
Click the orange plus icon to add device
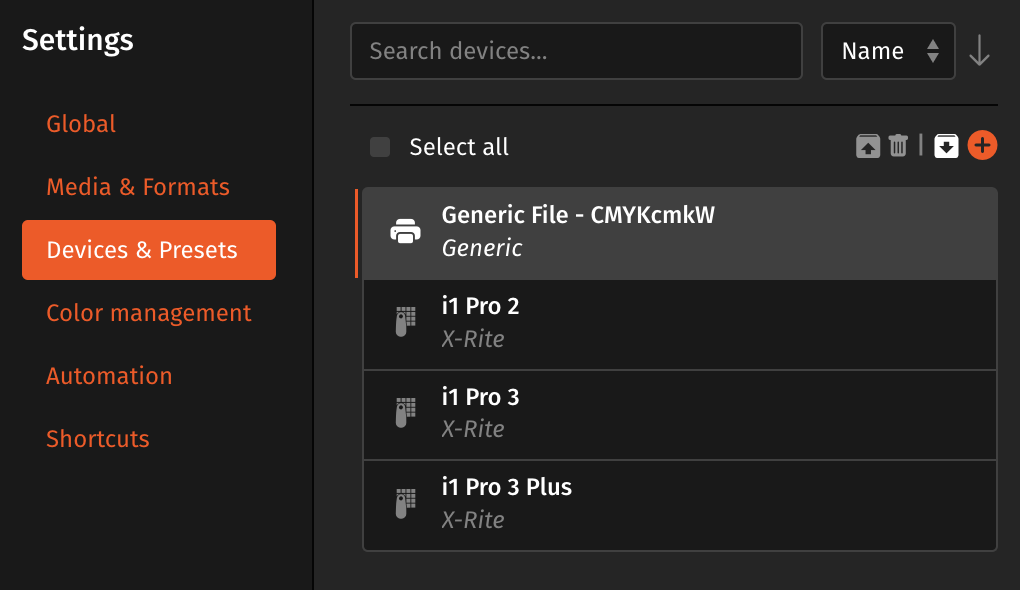point(982,145)
